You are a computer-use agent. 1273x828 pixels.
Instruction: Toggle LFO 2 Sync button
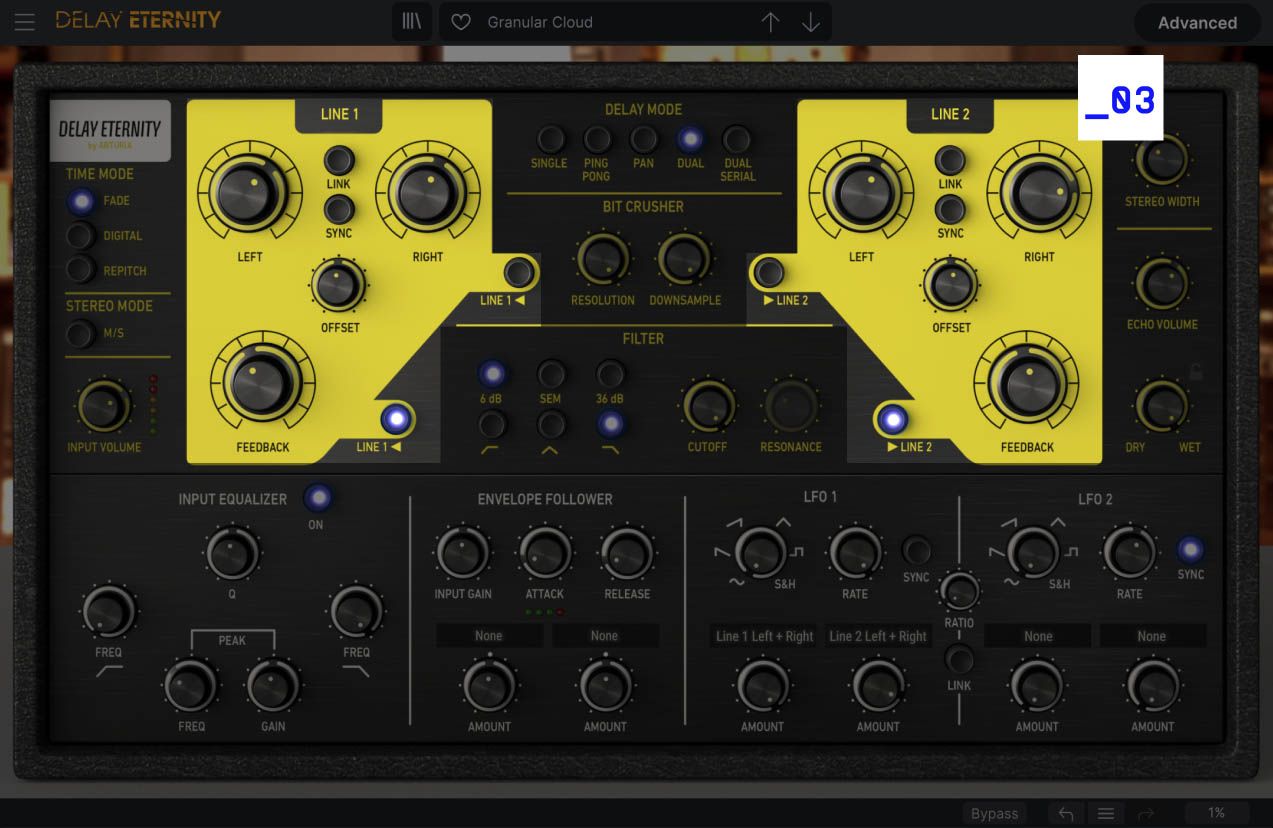pyautogui.click(x=1190, y=549)
